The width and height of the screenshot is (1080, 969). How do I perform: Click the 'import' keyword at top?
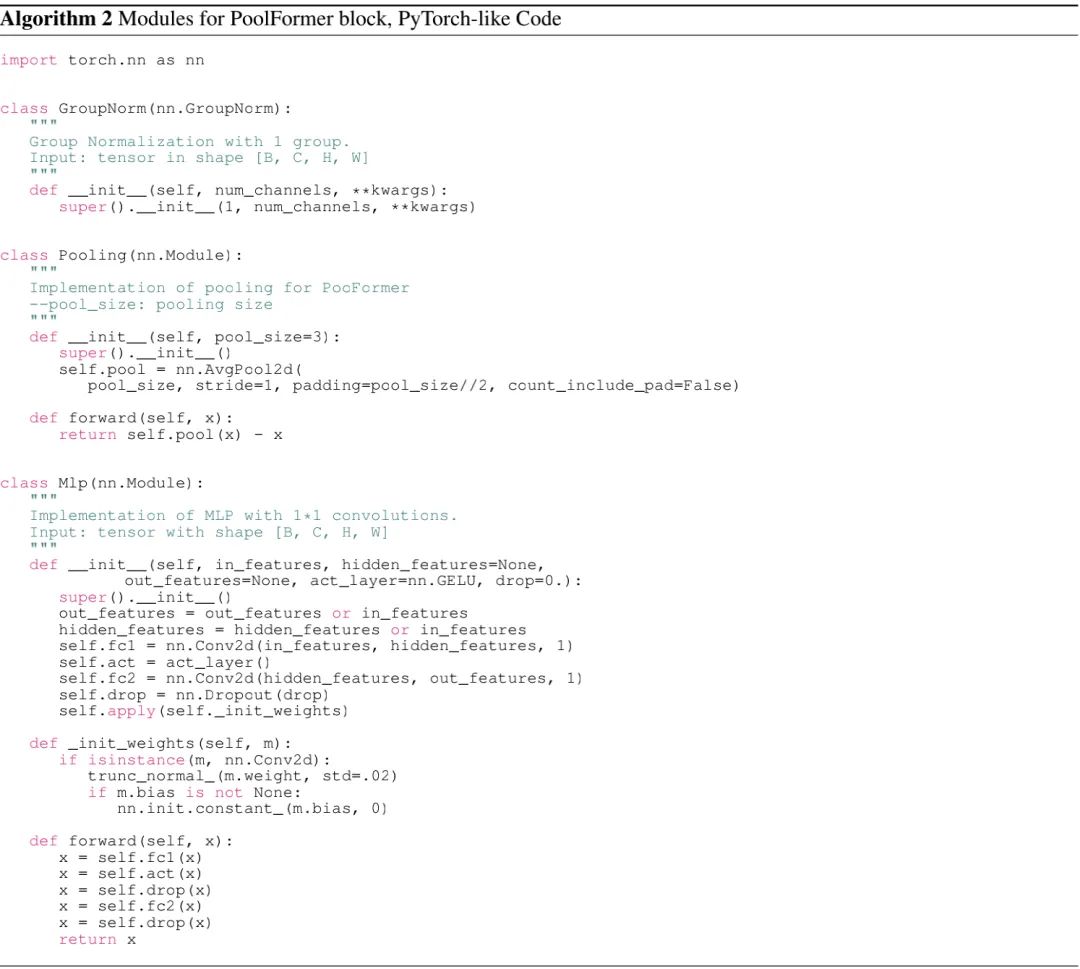[28, 61]
